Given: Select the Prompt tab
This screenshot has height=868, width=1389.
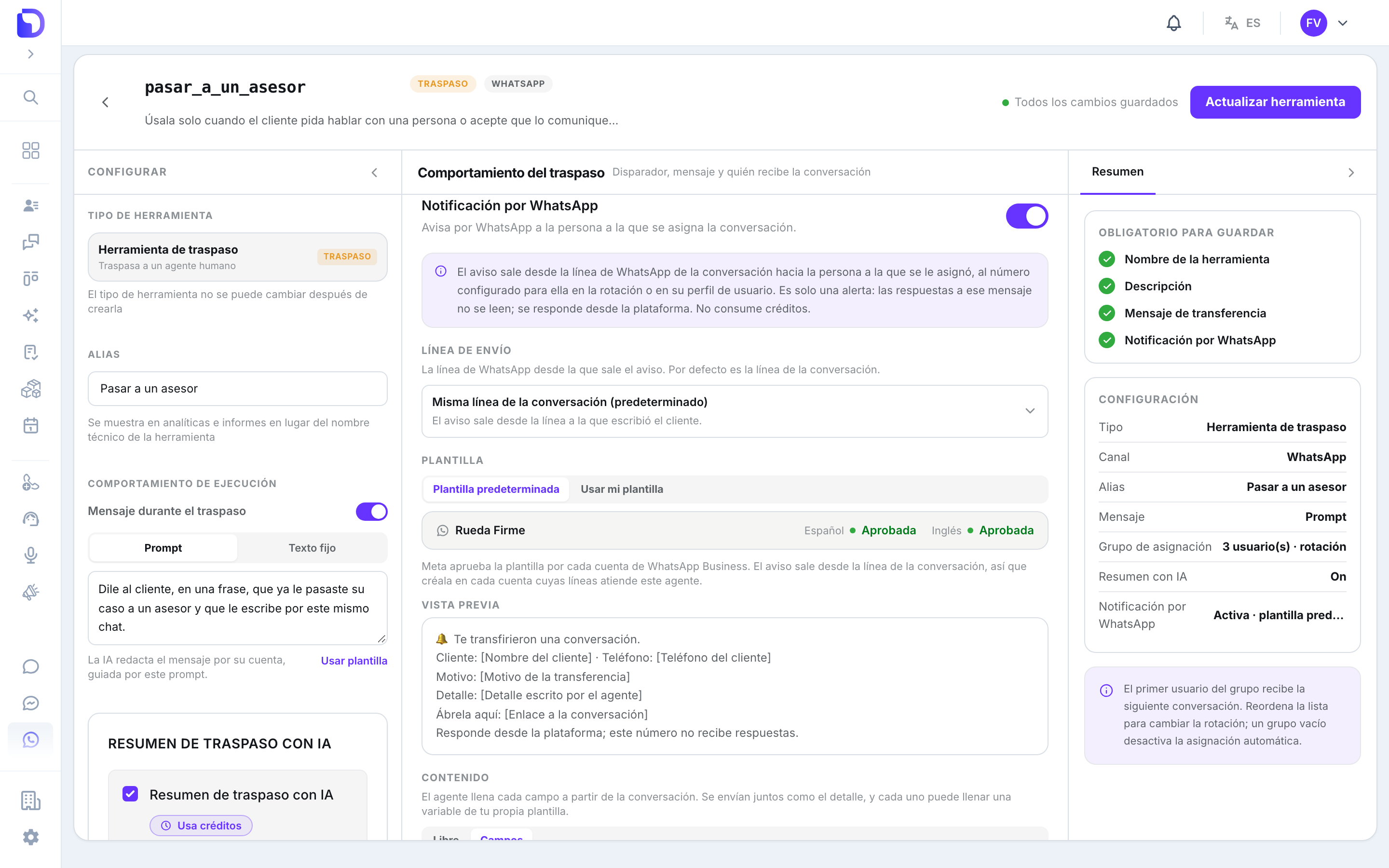Looking at the screenshot, I should point(163,548).
